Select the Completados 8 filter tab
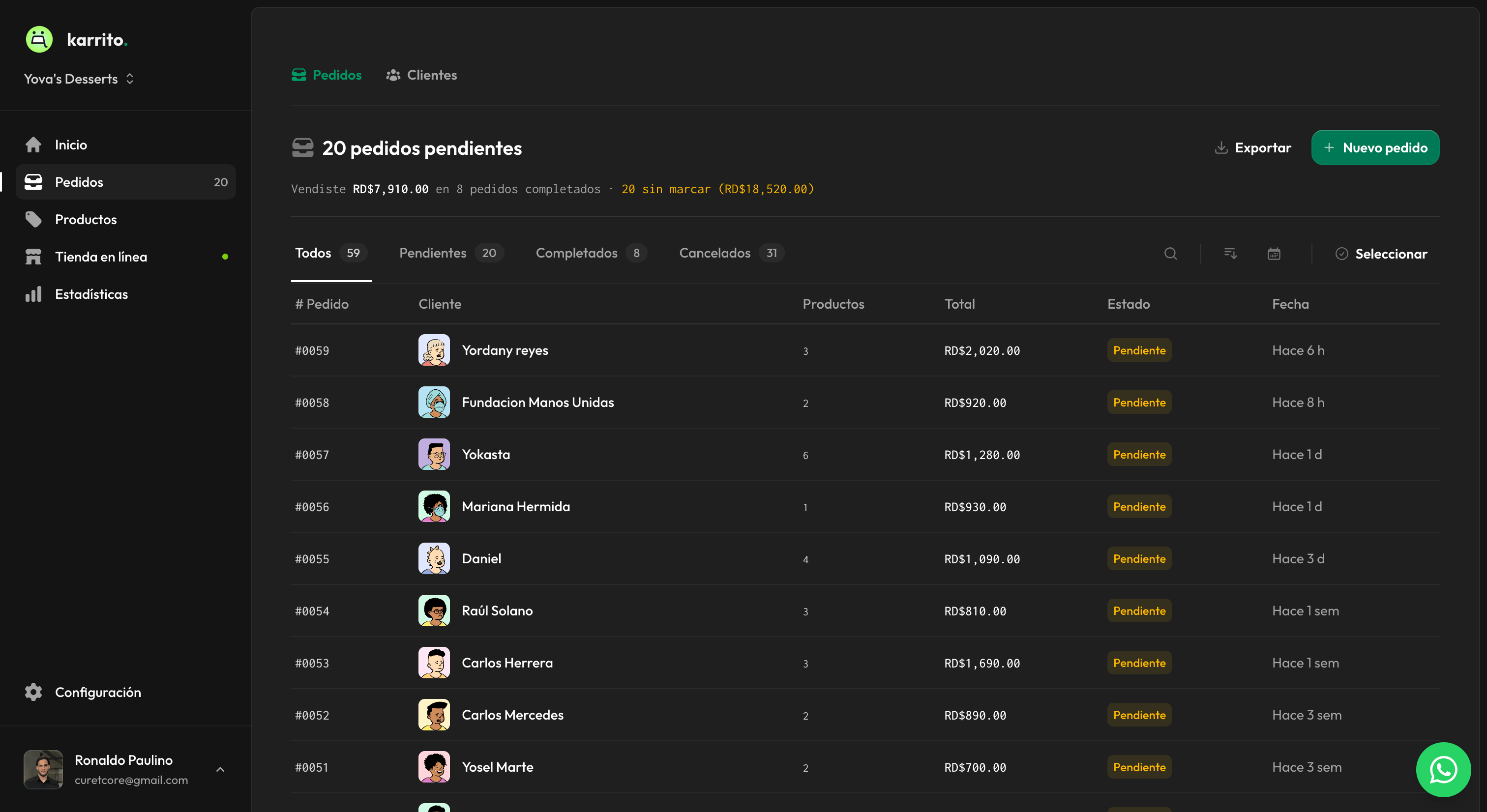This screenshot has width=1487, height=812. 591,253
